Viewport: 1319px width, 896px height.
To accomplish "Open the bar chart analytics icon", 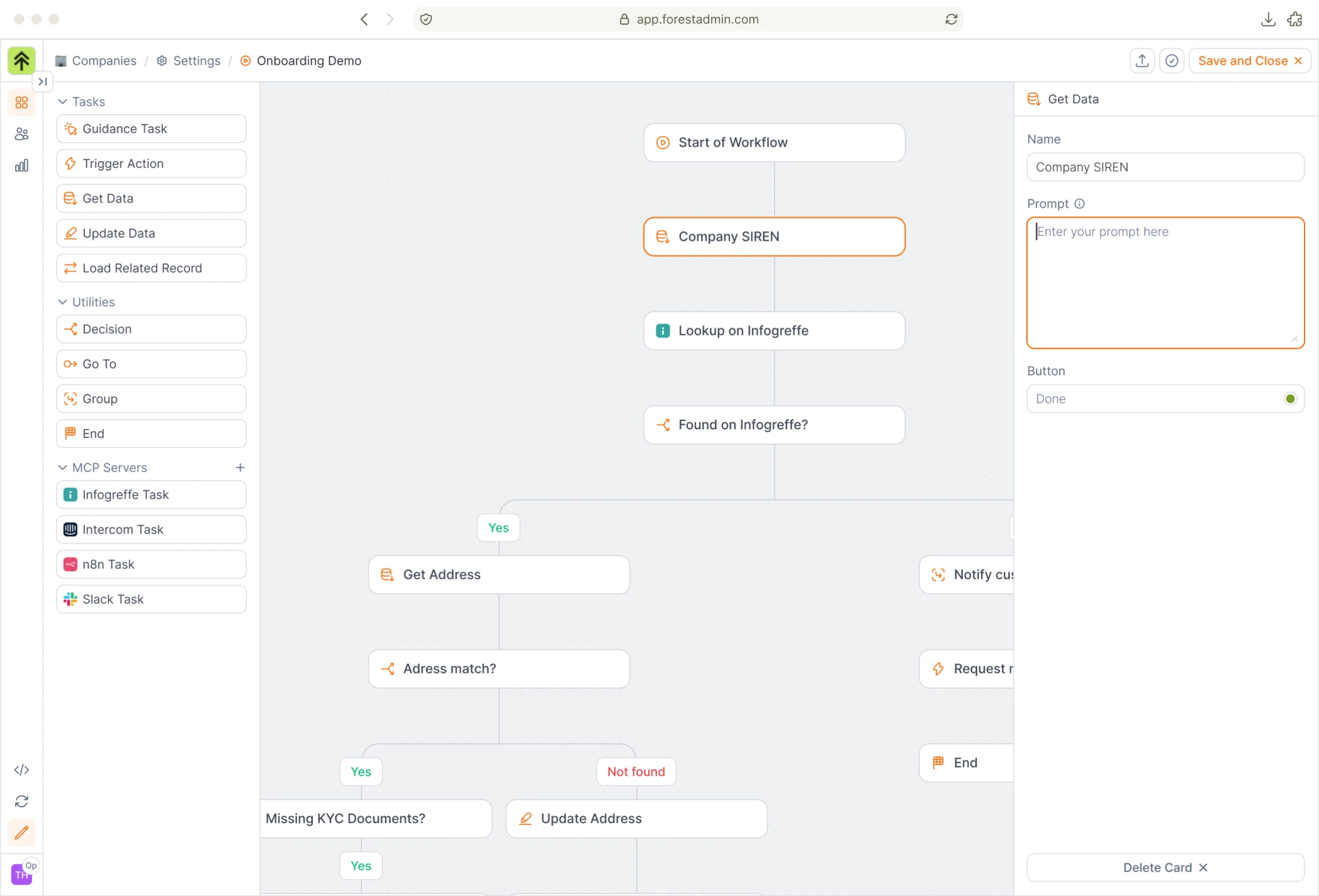I will coord(21,165).
